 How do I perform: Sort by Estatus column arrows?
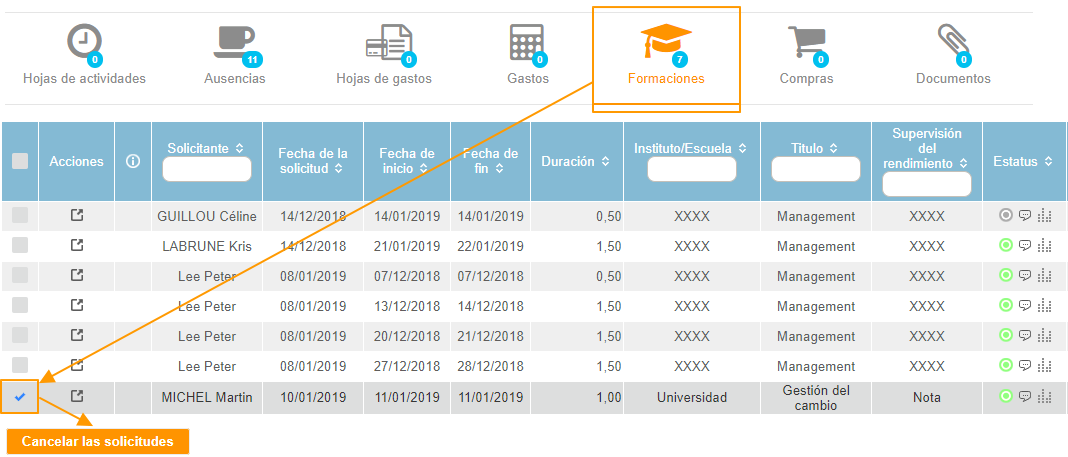pos(1047,161)
